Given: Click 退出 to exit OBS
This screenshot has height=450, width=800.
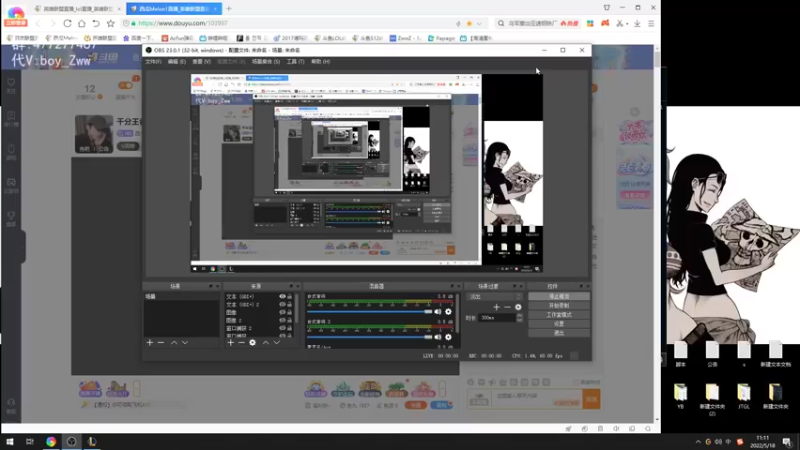Looking at the screenshot, I should (559, 333).
